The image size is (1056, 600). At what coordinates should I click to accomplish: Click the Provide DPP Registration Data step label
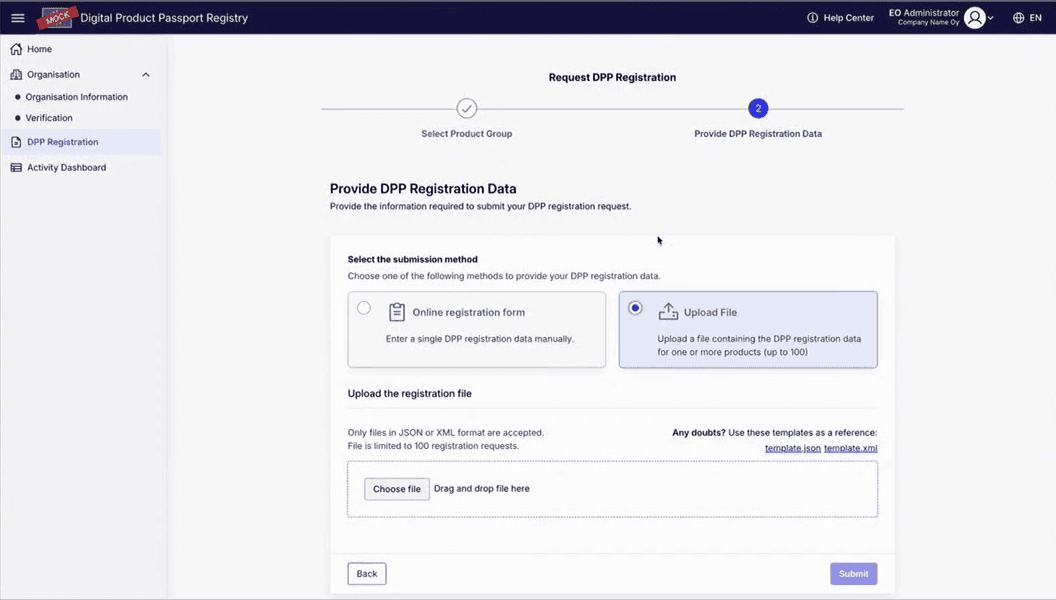[758, 134]
